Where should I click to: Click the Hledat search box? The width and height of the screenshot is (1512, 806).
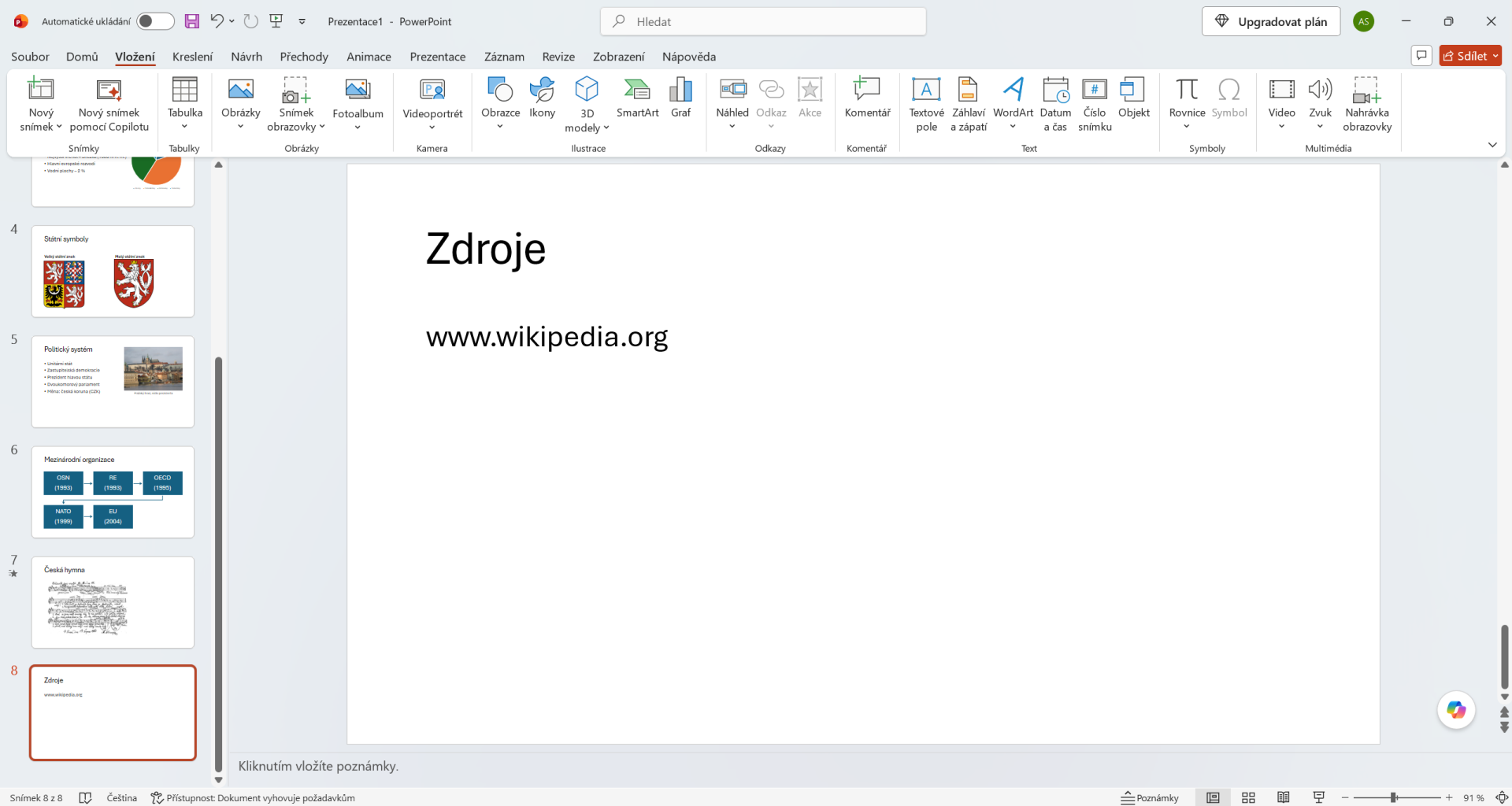[763, 21]
